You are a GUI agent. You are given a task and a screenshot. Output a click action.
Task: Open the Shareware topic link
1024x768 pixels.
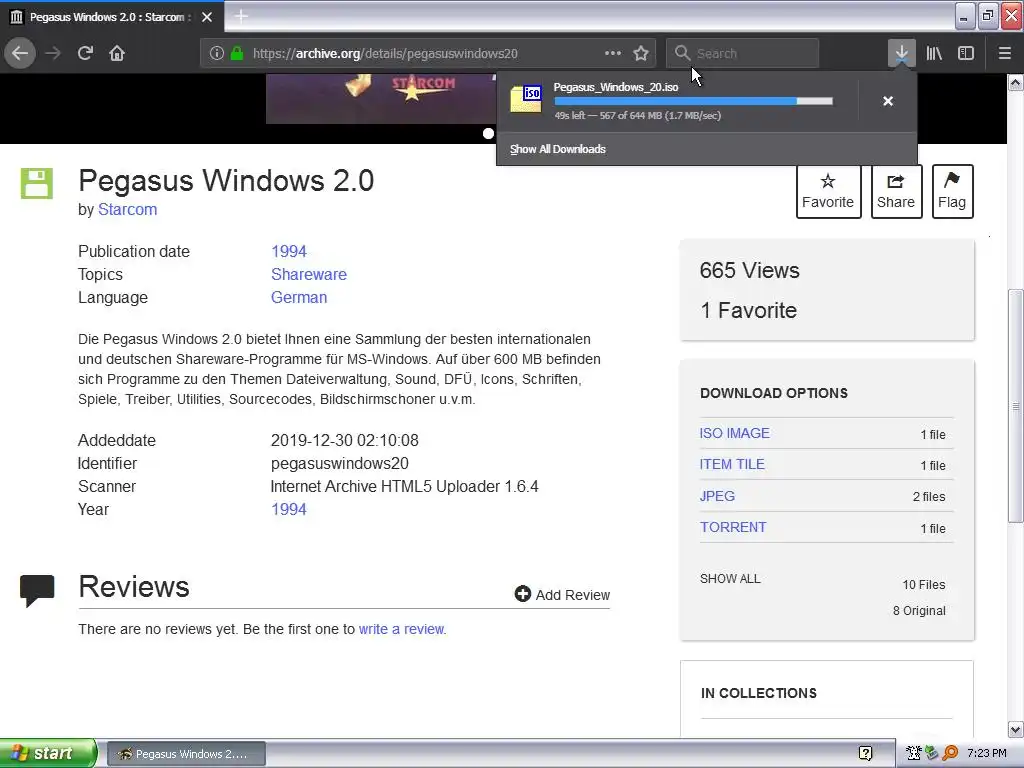tap(309, 274)
